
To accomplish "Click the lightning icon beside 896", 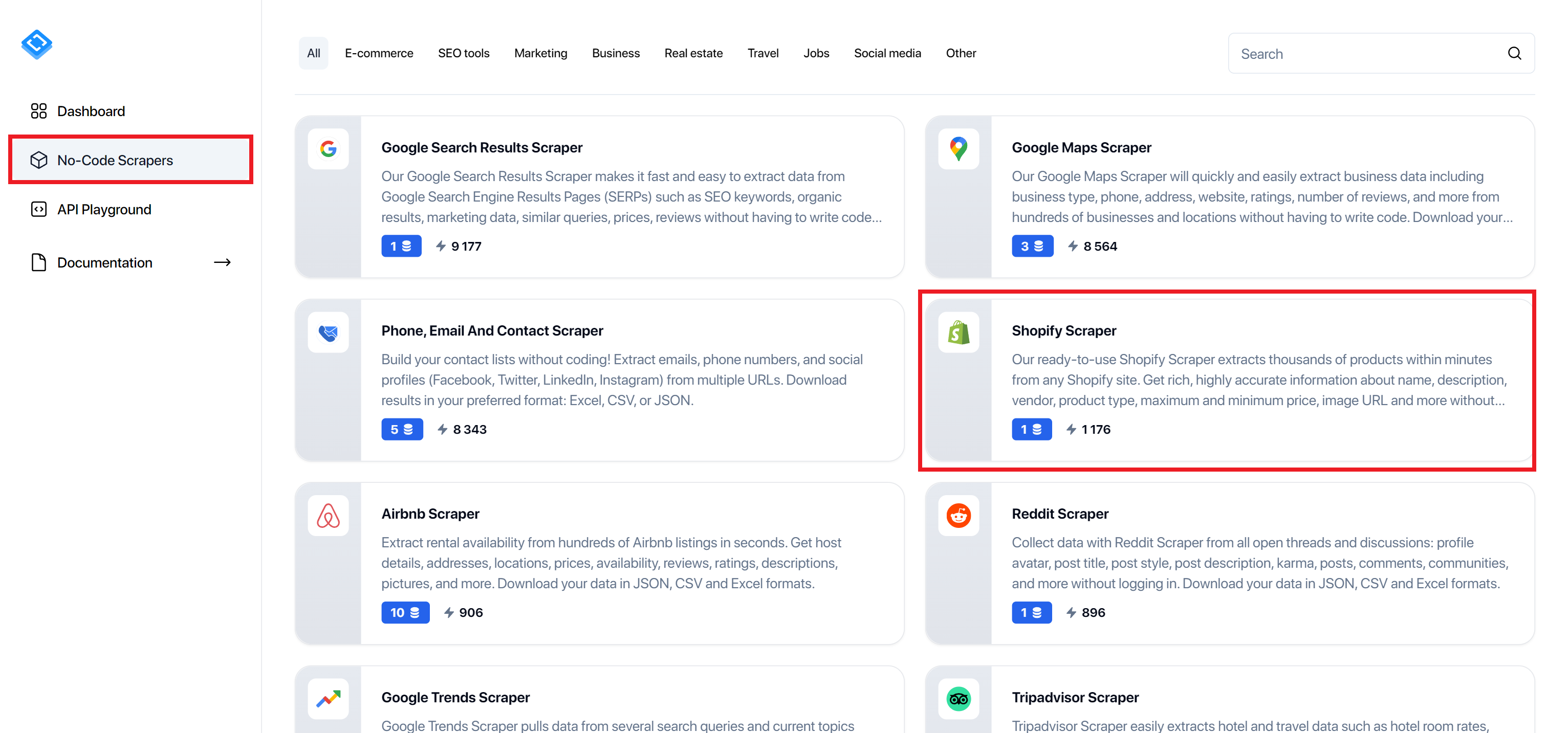I will (x=1072, y=612).
